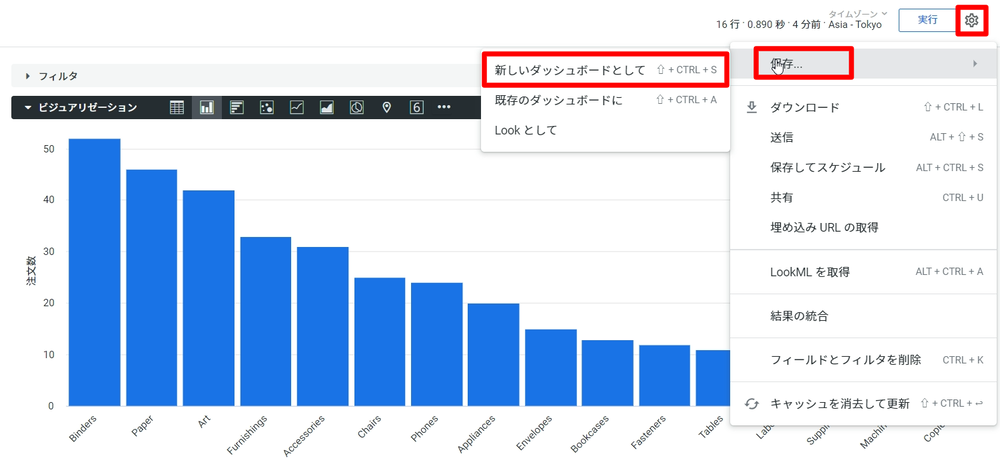Select 送信 from the menu

point(864,137)
